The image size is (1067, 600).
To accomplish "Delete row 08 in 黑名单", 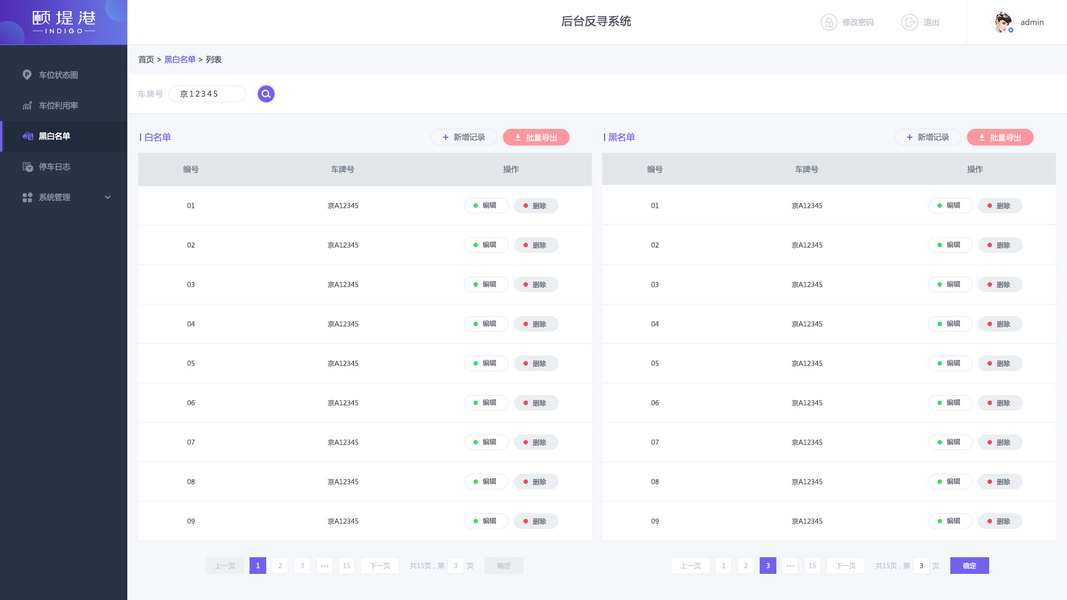I will pos(1000,482).
